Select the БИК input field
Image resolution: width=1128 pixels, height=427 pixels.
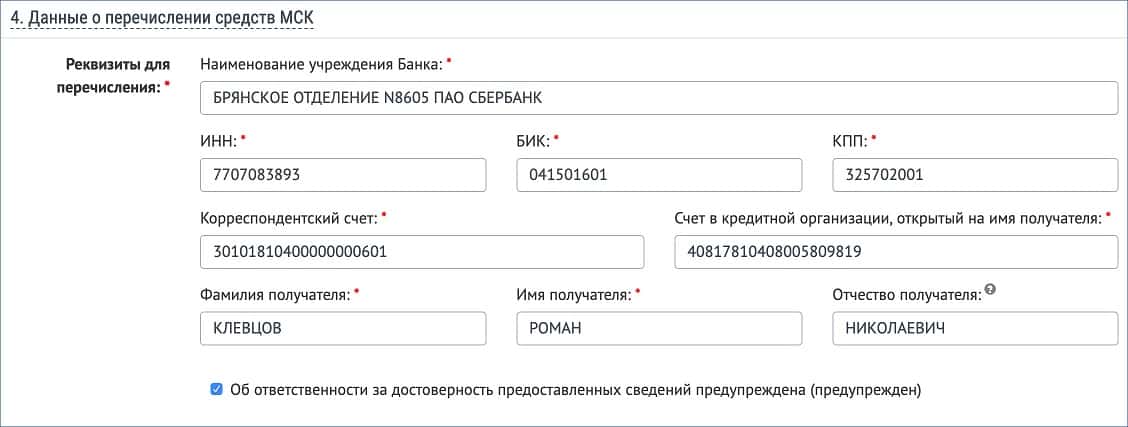click(x=659, y=175)
